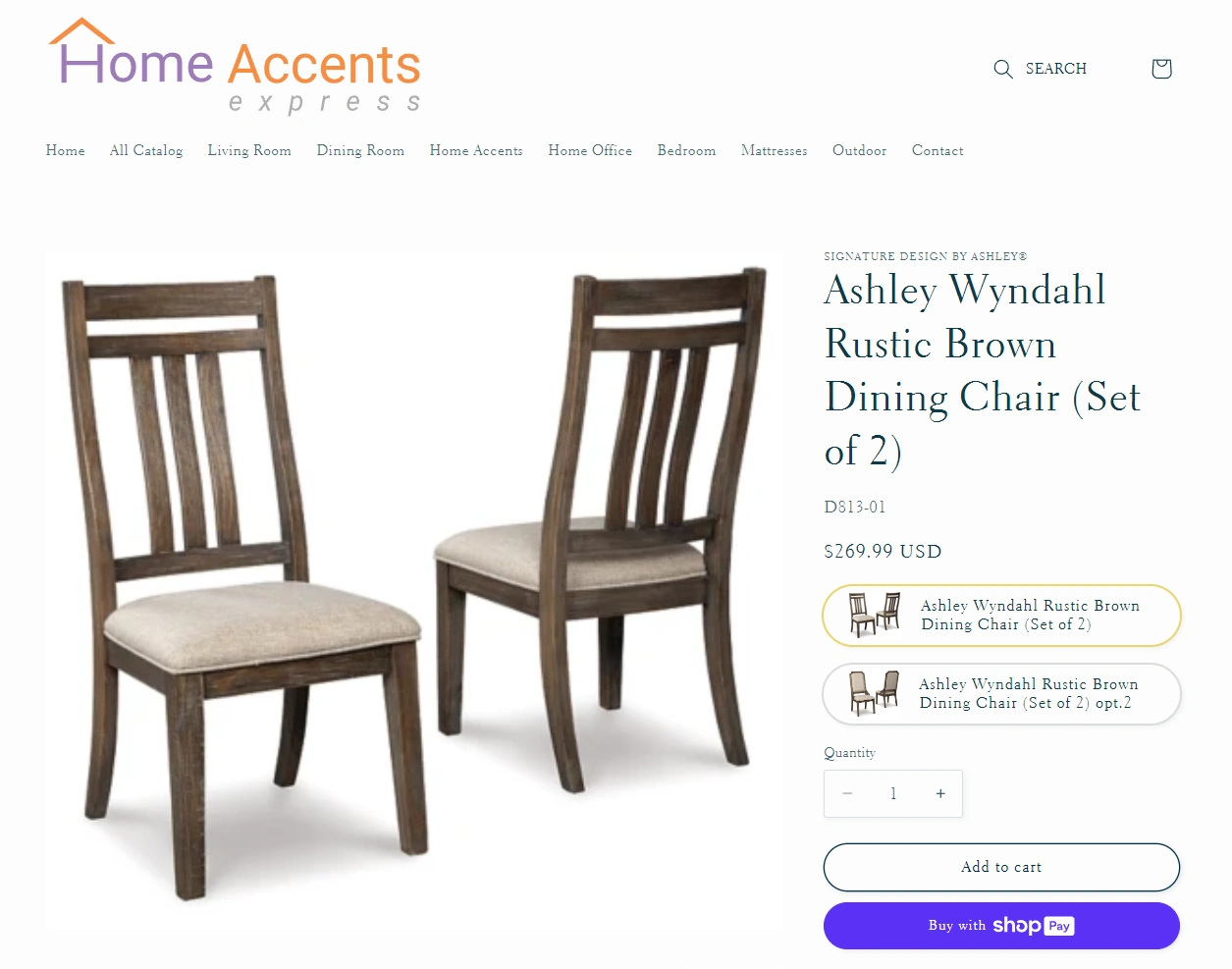Select the first Wyndahl chair variant thumbnail
This screenshot has width=1232, height=969.
[875, 616]
